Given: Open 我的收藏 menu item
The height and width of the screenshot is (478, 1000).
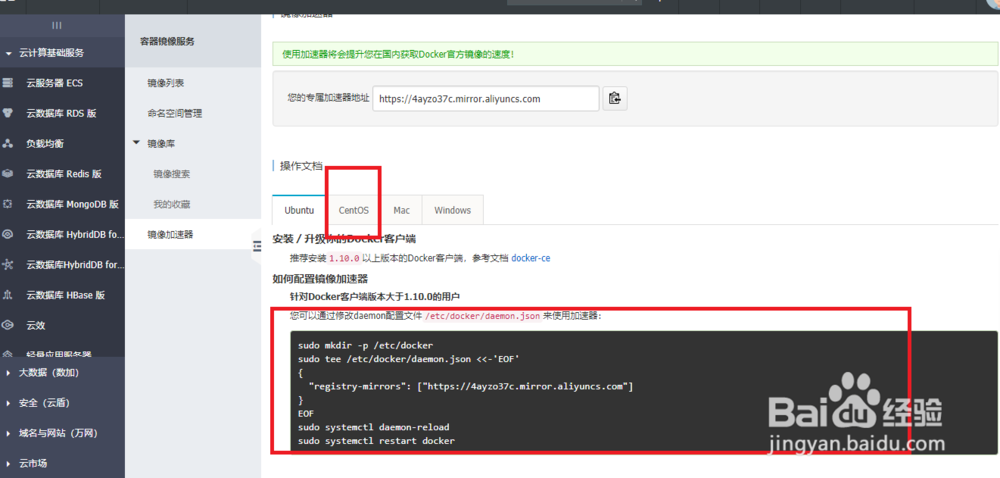Looking at the screenshot, I should point(172,204).
